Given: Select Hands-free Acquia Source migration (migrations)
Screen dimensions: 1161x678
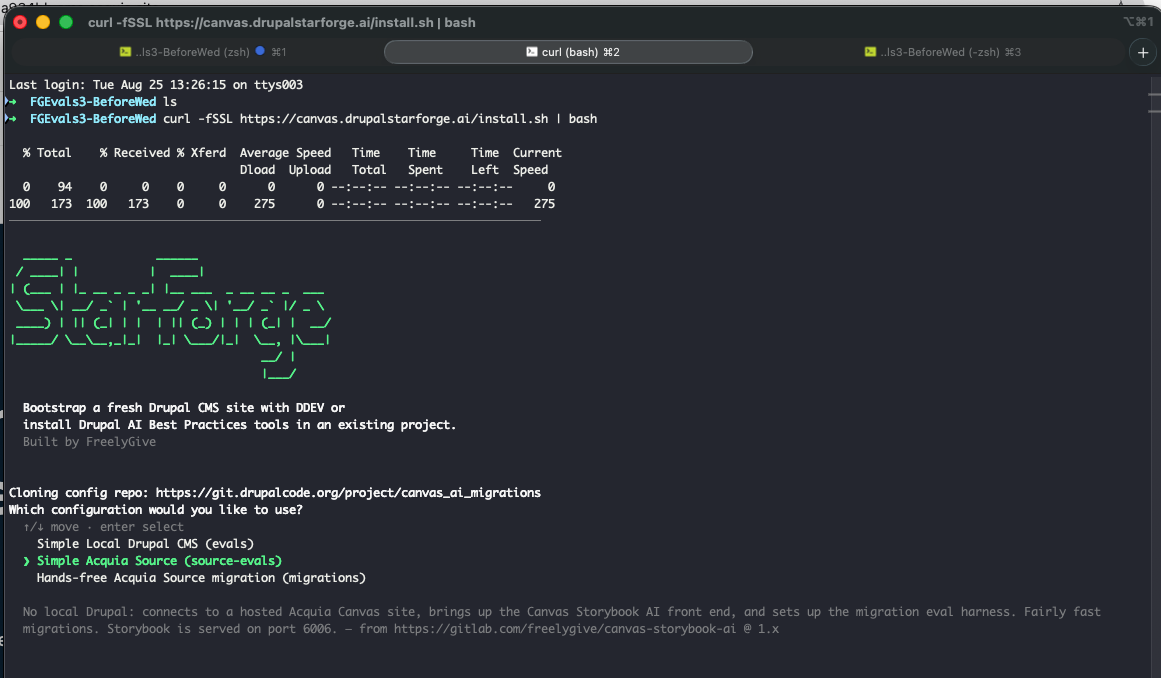Looking at the screenshot, I should (201, 577).
